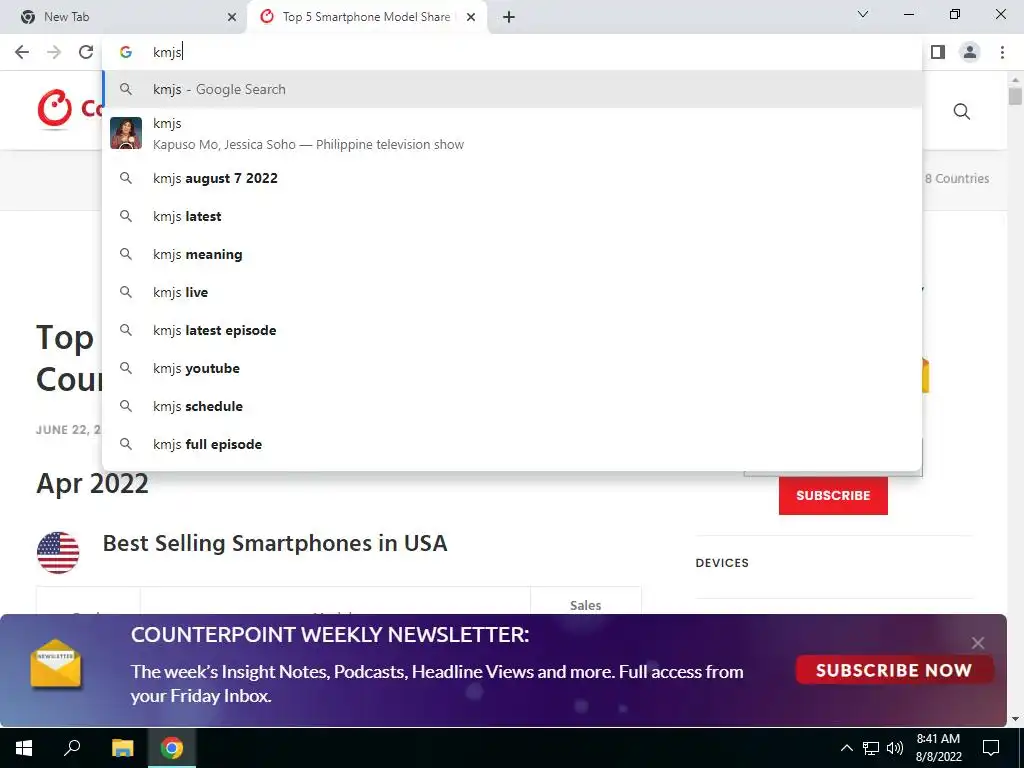Open the network tray icon
Image resolution: width=1024 pixels, height=768 pixels.
[871, 748]
